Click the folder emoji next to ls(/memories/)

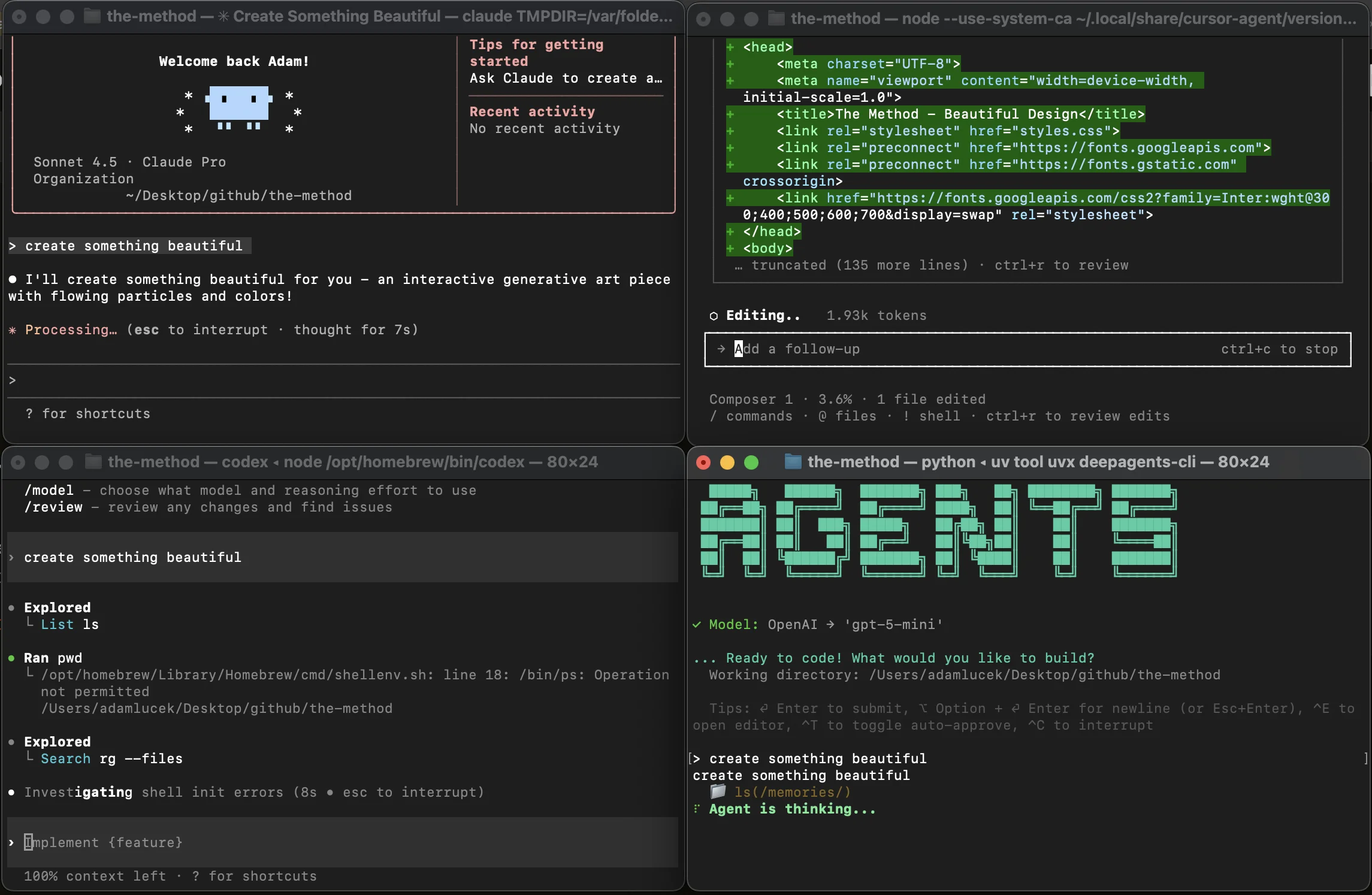(718, 792)
